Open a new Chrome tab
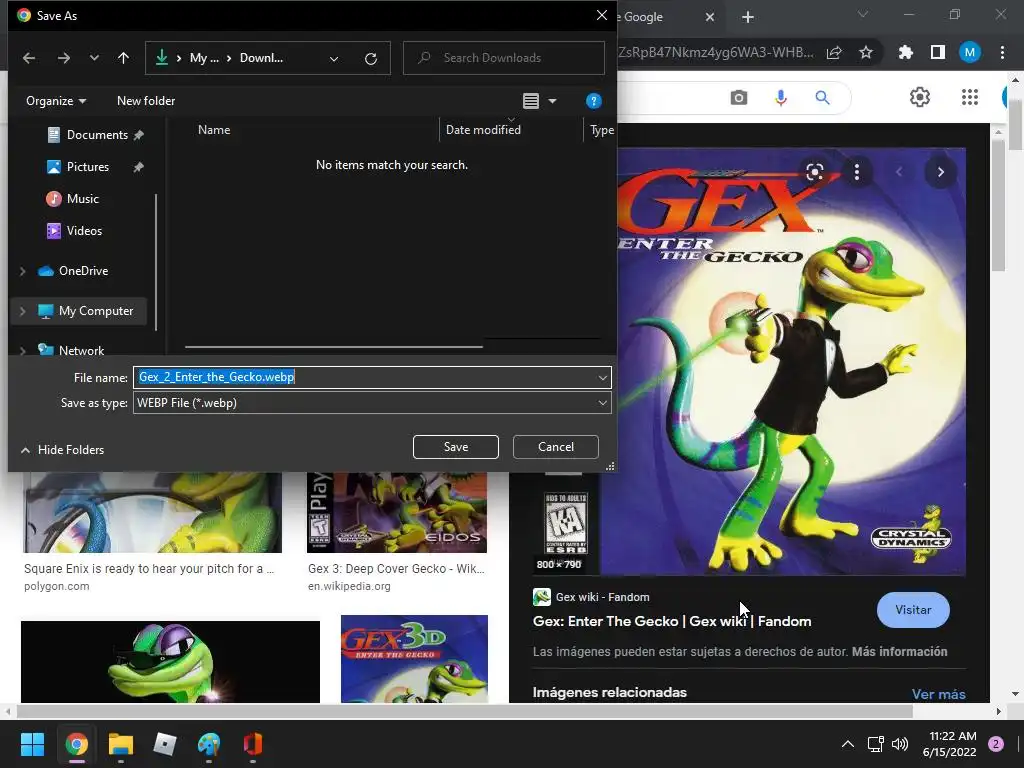The width and height of the screenshot is (1024, 768). tap(748, 18)
